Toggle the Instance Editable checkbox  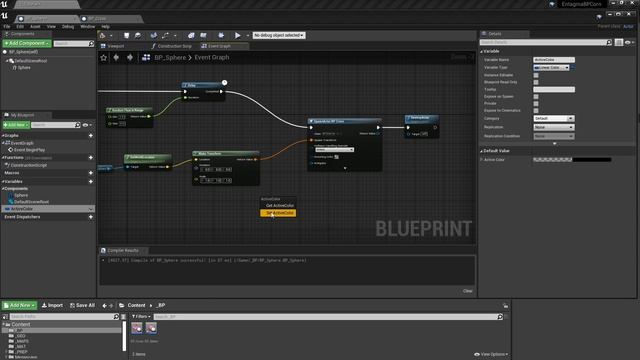(x=536, y=75)
